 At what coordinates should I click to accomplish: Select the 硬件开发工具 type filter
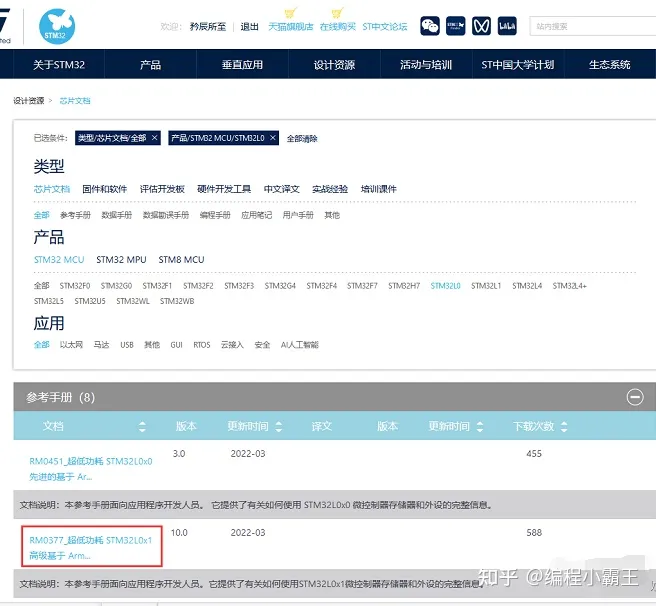tap(224, 189)
